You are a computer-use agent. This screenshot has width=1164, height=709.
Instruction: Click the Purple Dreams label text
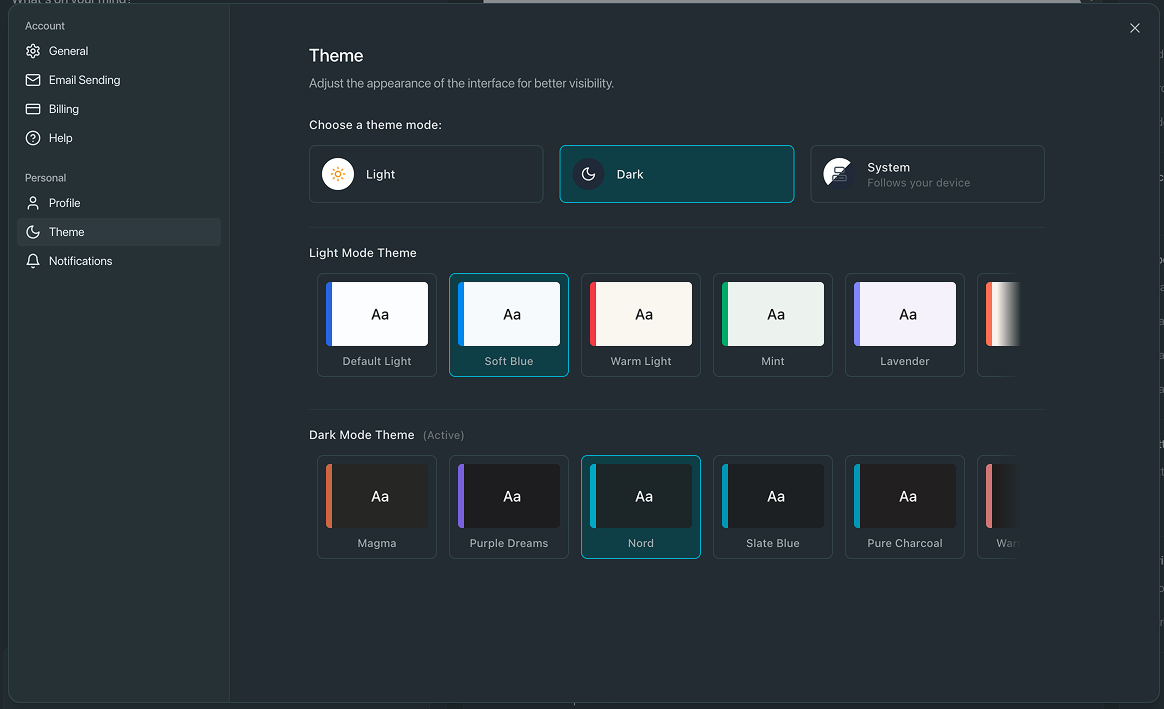pos(509,543)
